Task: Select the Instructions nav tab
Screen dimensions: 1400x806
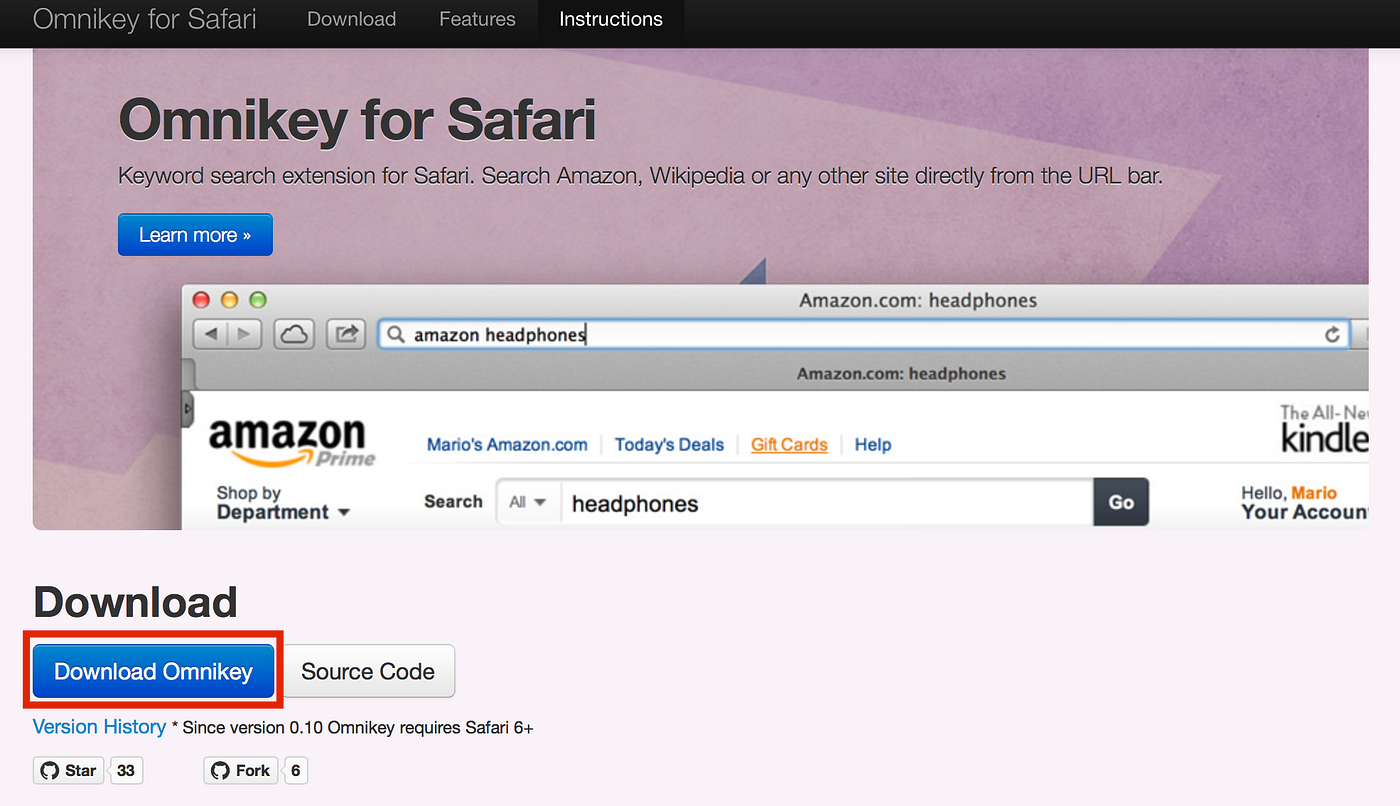Action: (610, 19)
